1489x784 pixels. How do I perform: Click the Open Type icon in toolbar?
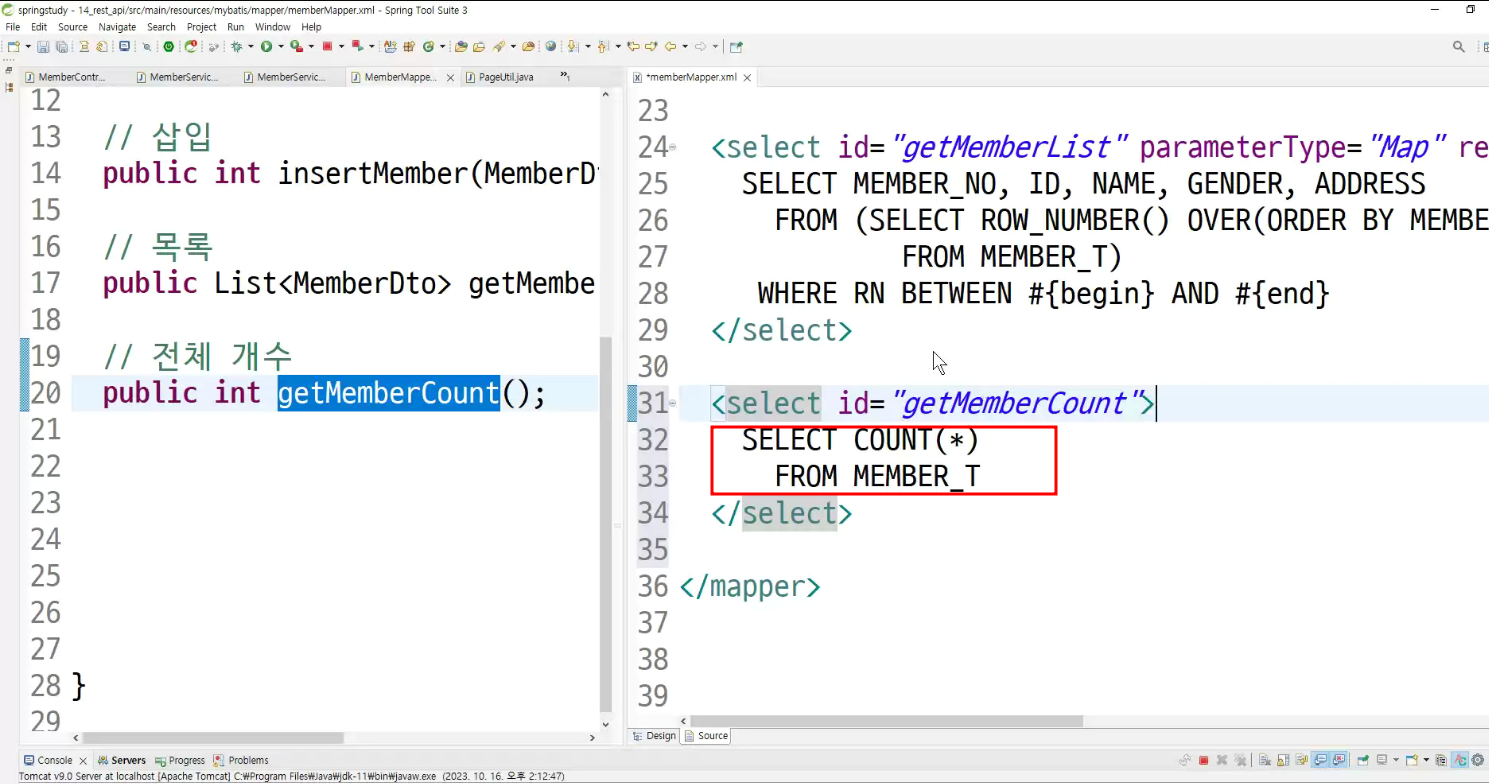(x=461, y=46)
